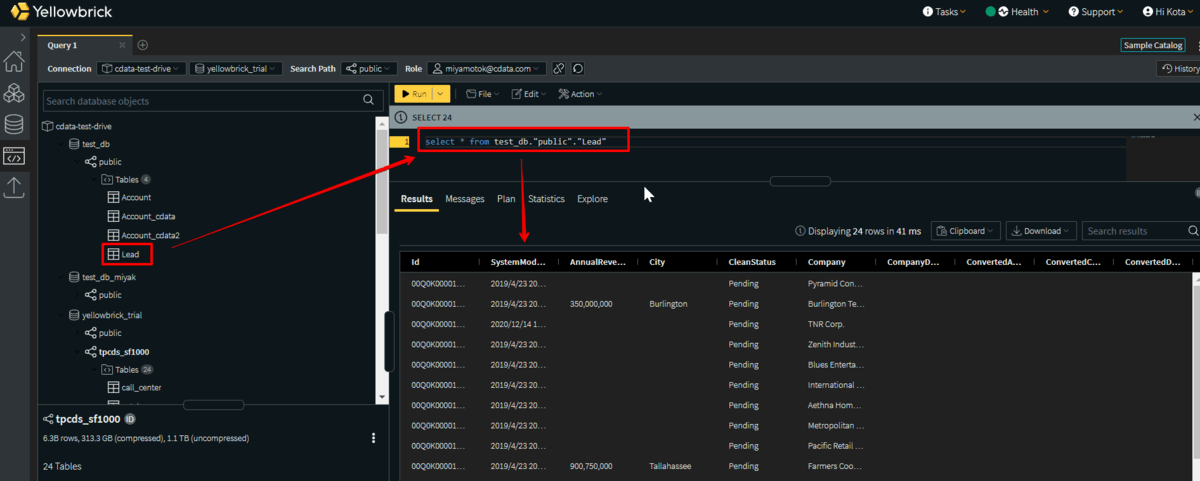Open the three-dot menu for tpcds_sf1000
Image resolution: width=1200 pixels, height=481 pixels.
click(x=373, y=438)
